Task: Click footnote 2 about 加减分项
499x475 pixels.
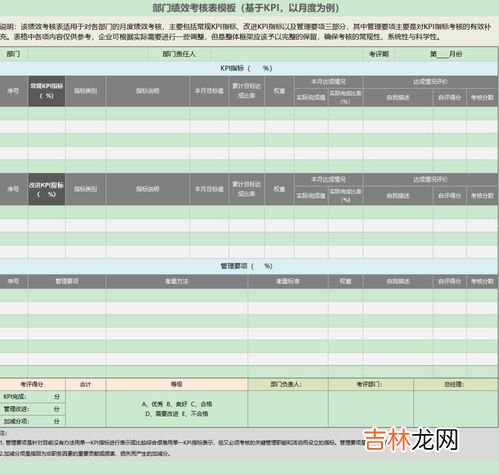Action: pyautogui.click(x=85, y=453)
